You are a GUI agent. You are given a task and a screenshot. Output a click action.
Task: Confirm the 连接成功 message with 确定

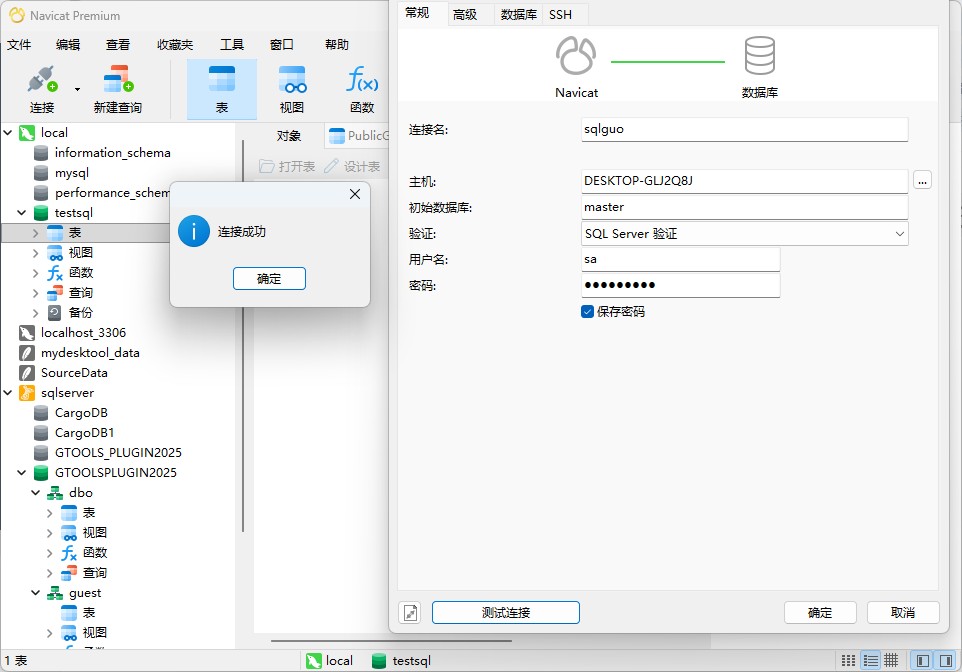(x=269, y=279)
